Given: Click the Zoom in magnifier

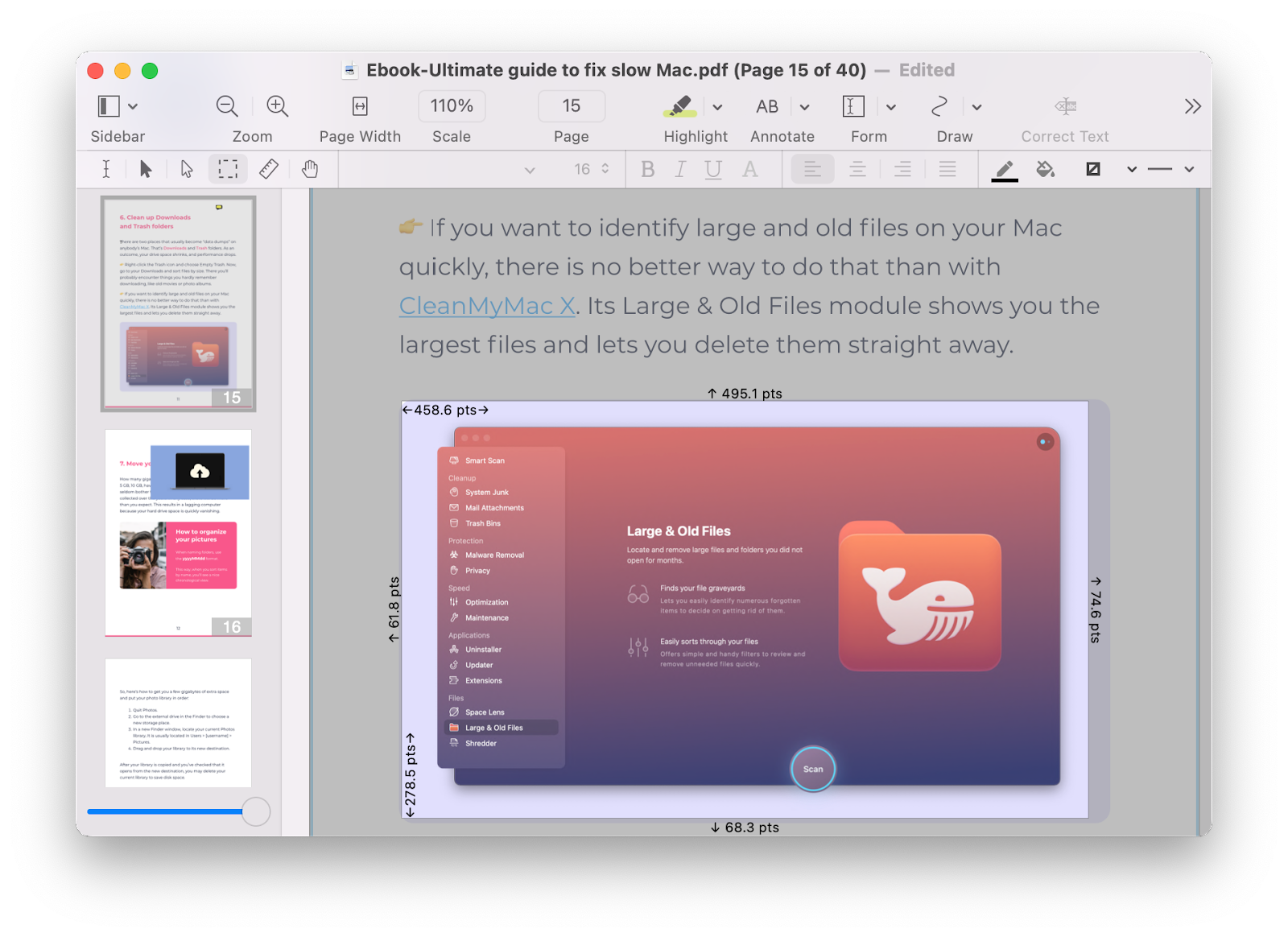Looking at the screenshot, I should pyautogui.click(x=277, y=106).
